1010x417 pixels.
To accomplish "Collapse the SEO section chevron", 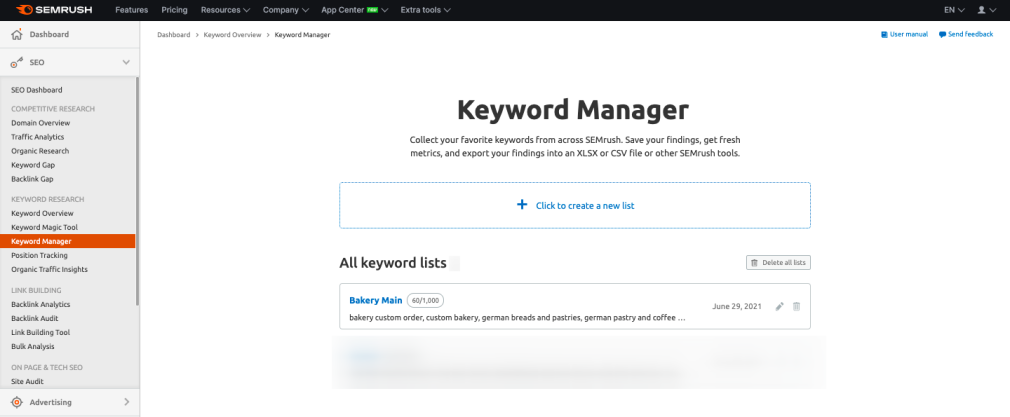I will [126, 62].
